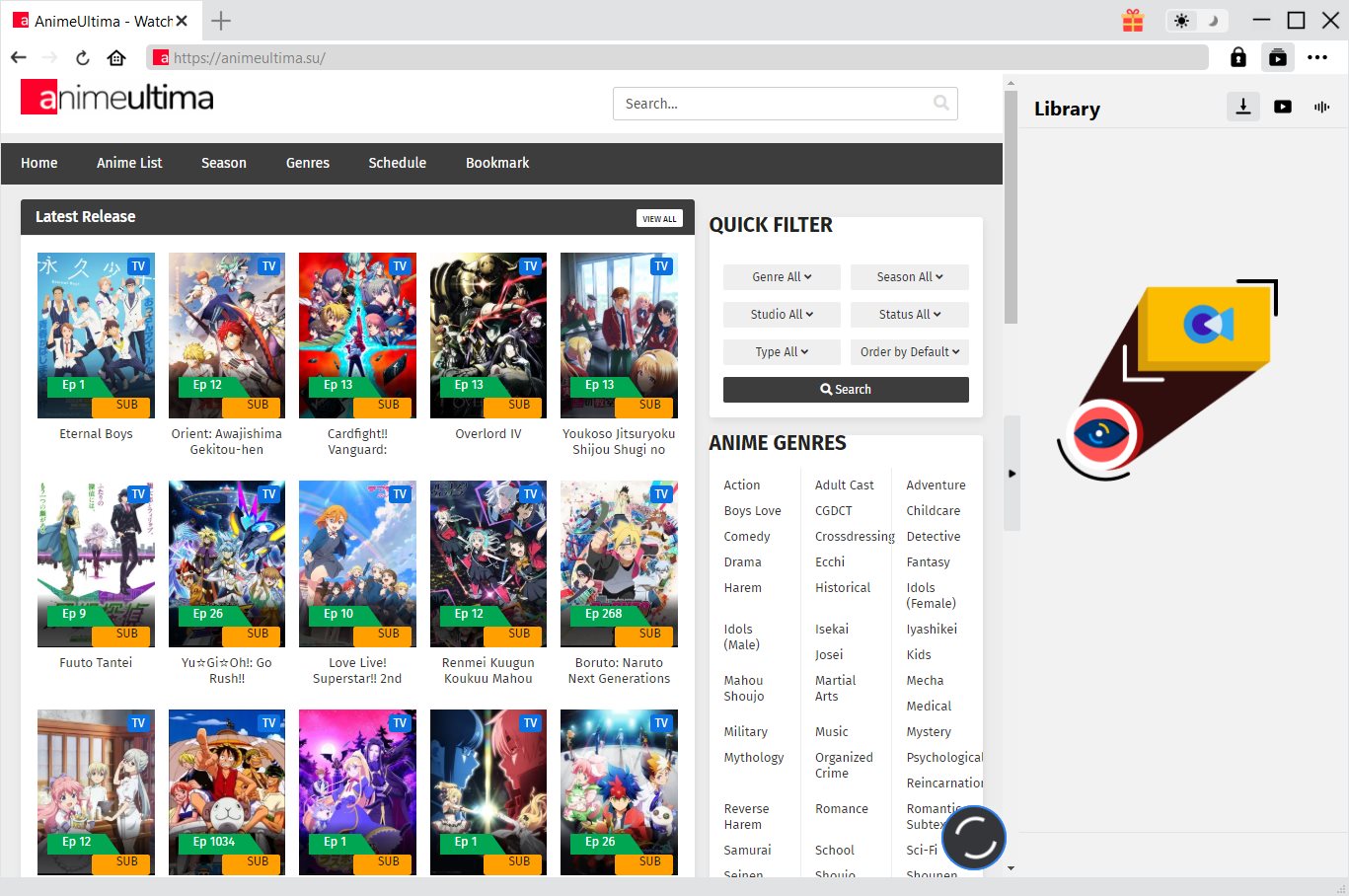Expand the Season All dropdown
1349x896 pixels.
pyautogui.click(x=909, y=277)
